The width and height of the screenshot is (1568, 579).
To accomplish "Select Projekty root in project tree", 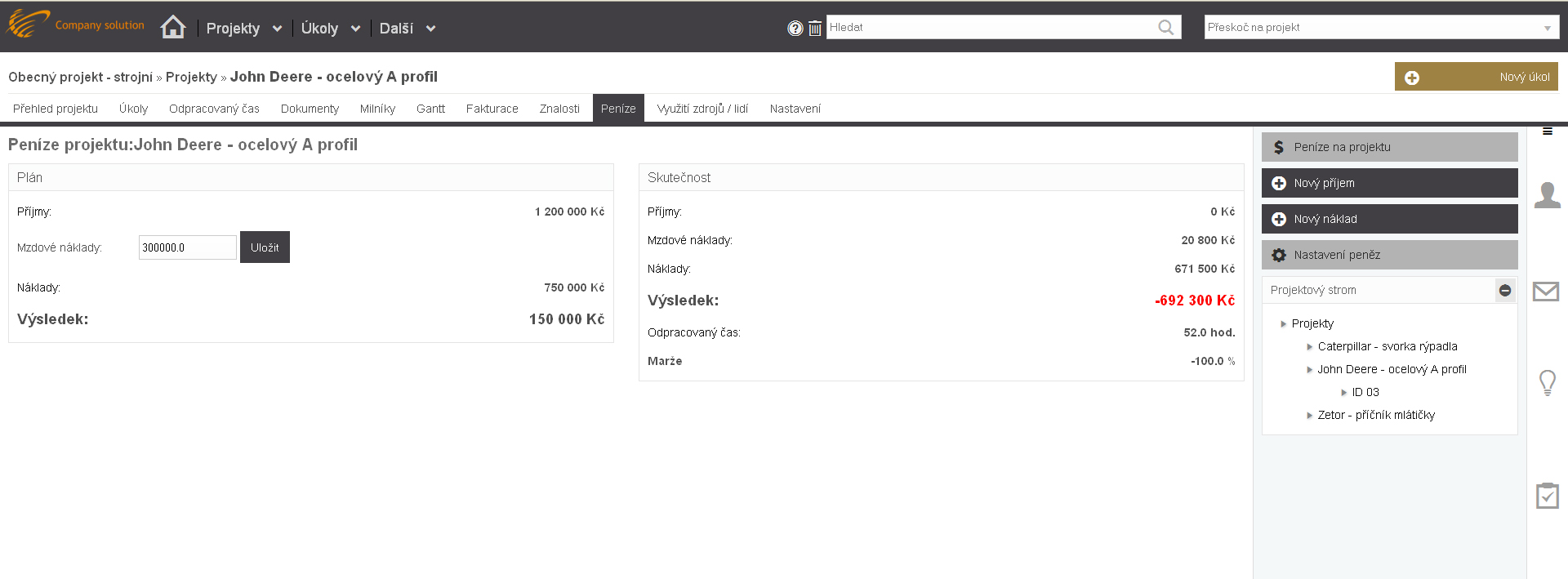I will [x=1312, y=324].
